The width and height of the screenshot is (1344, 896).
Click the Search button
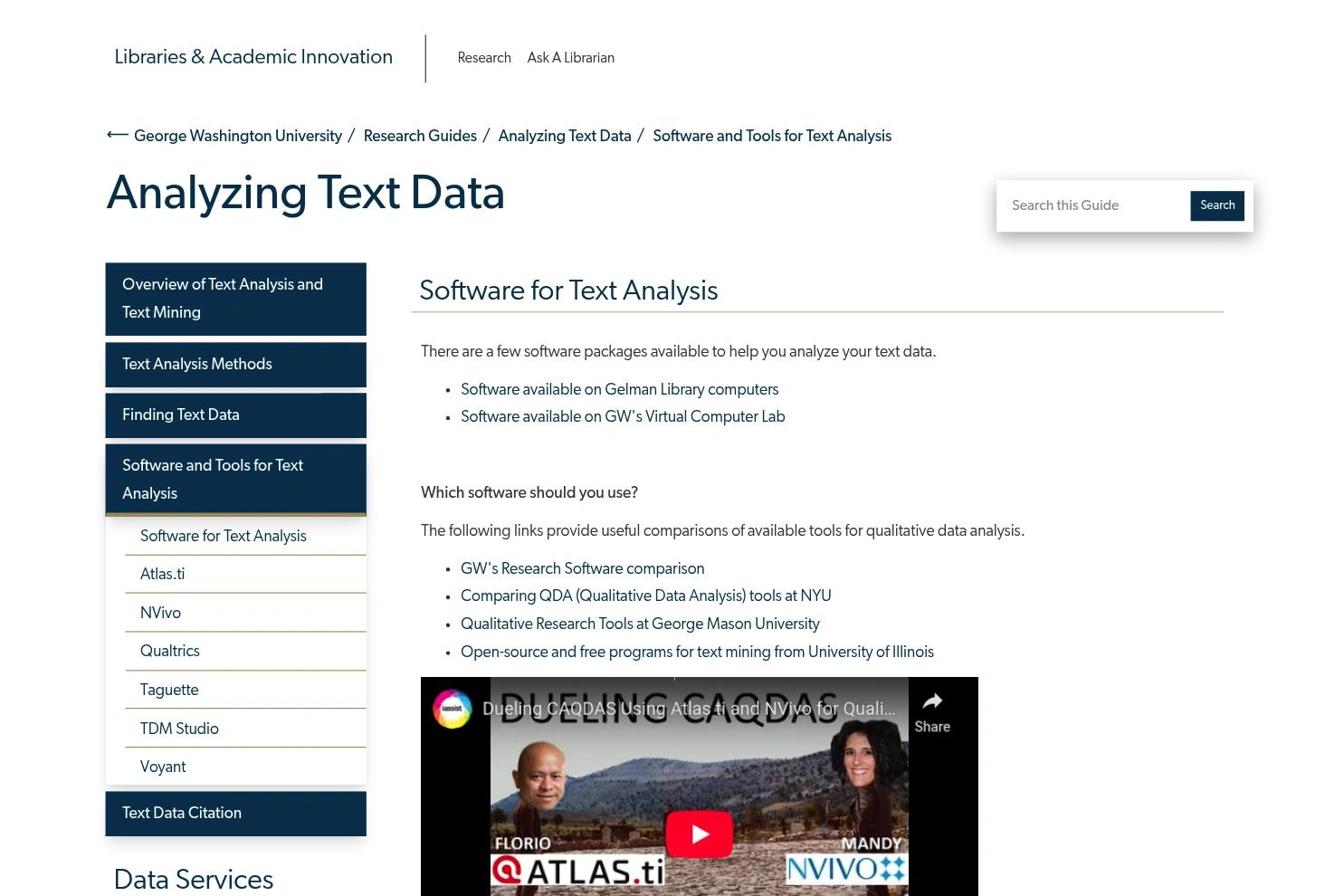pos(1217,205)
